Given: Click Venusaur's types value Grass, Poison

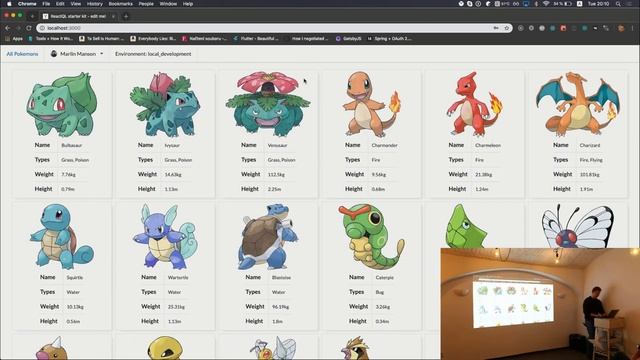Looking at the screenshot, I should click(x=282, y=160).
